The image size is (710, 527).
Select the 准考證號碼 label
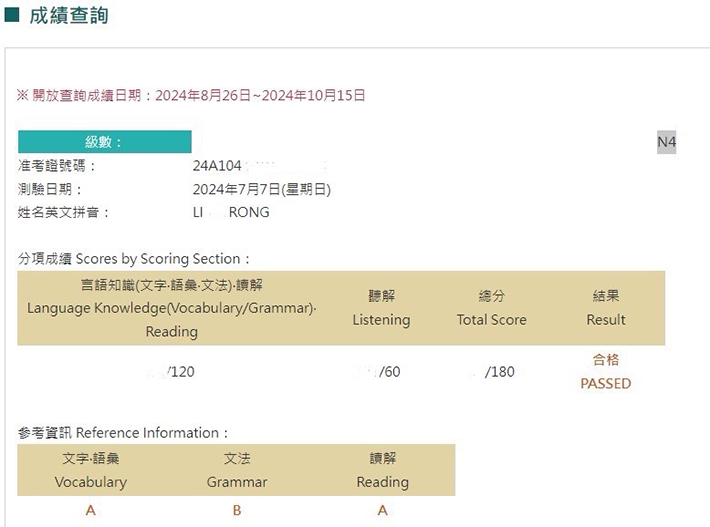click(57, 166)
